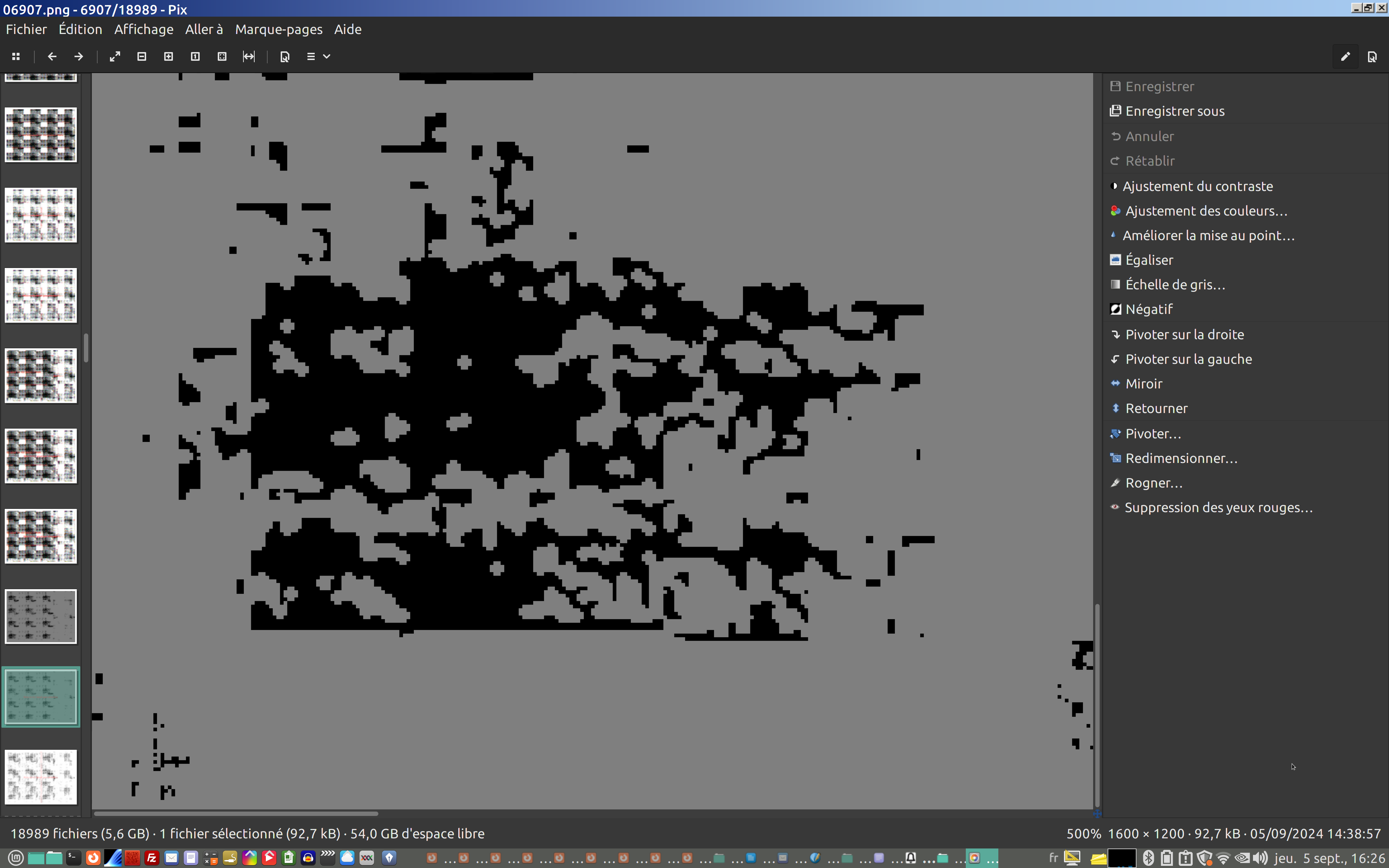Toggle the edit tools pencil button

[x=1345, y=56]
